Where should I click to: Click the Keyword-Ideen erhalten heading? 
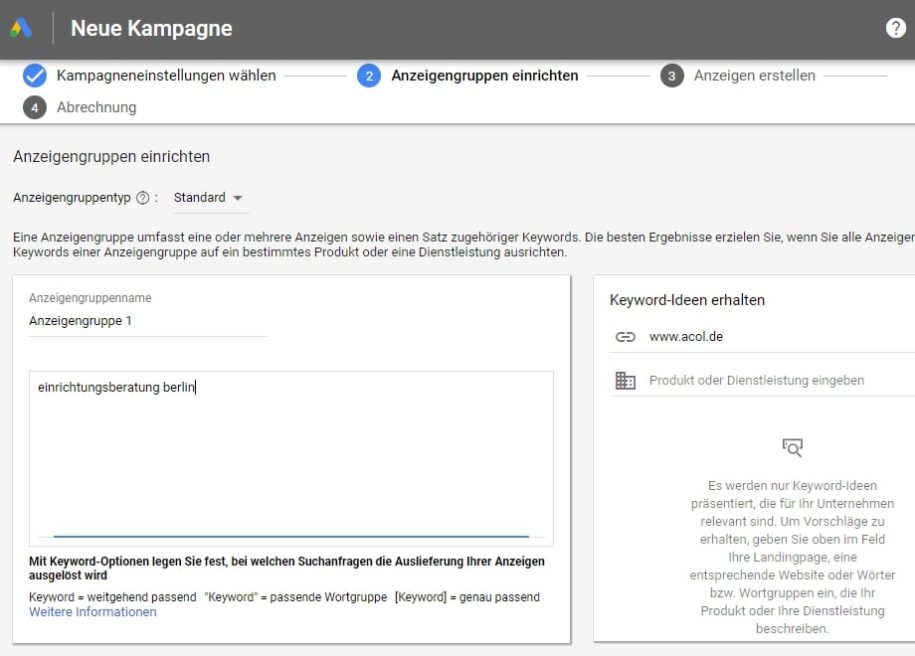[687, 300]
